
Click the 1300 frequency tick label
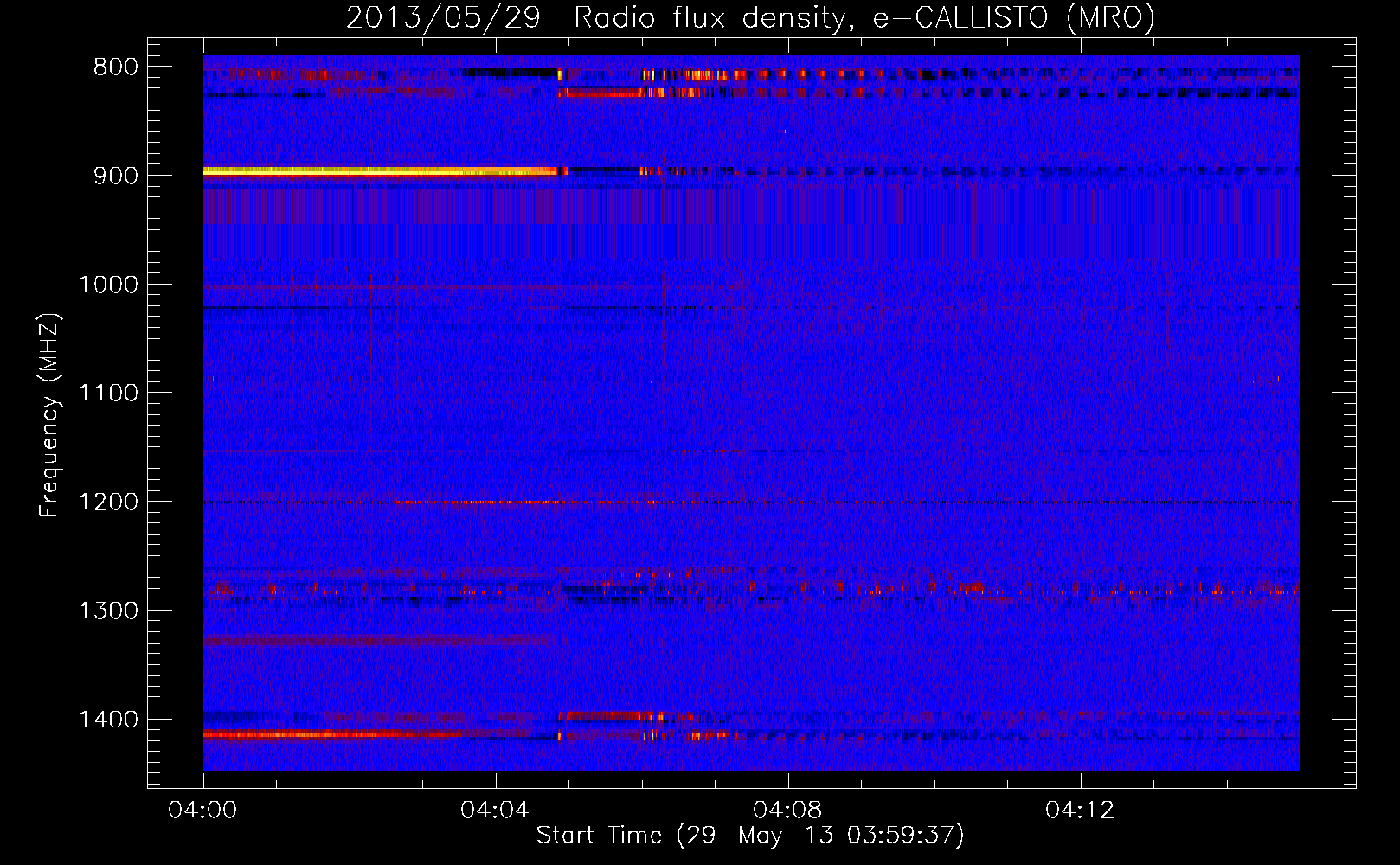tap(108, 612)
